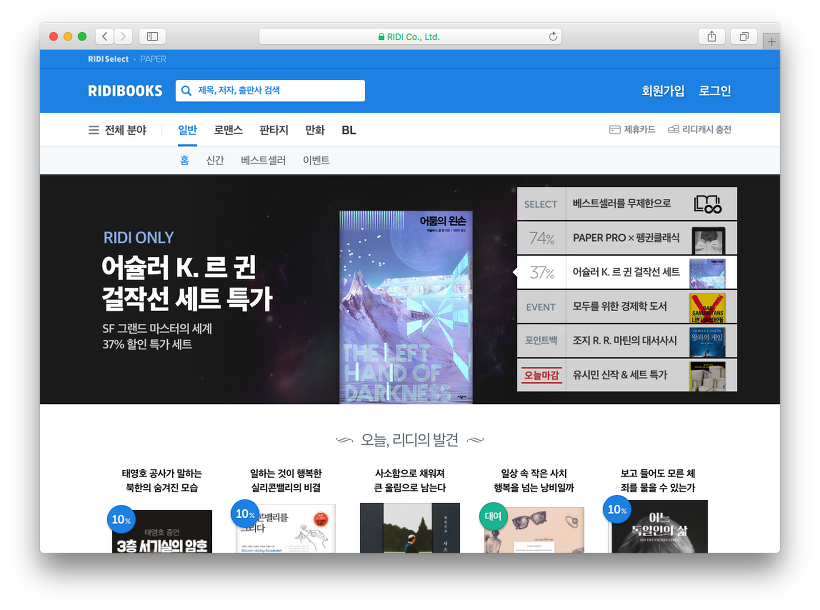Click the 왕좌의 게임 book thumbnail
The height and width of the screenshot is (610, 820).
(x=707, y=342)
